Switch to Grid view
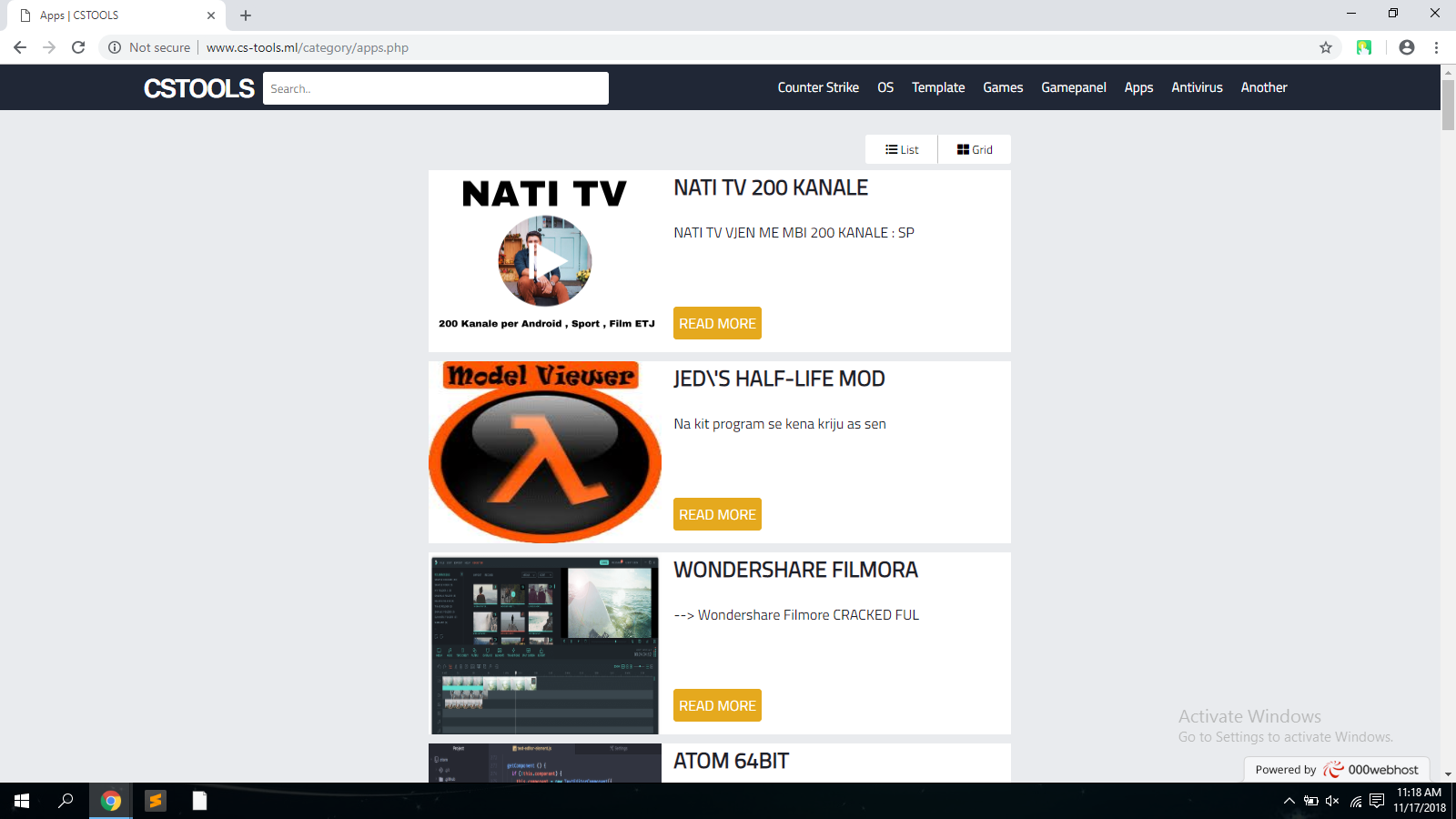This screenshot has width=1456, height=819. (x=975, y=149)
